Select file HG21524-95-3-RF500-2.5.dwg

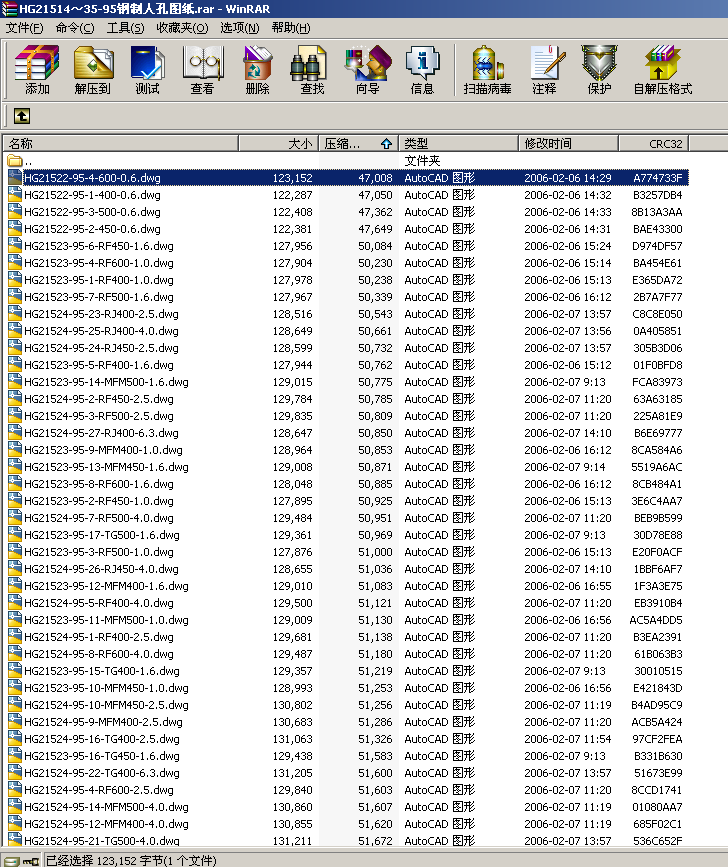pyautogui.click(x=98, y=416)
